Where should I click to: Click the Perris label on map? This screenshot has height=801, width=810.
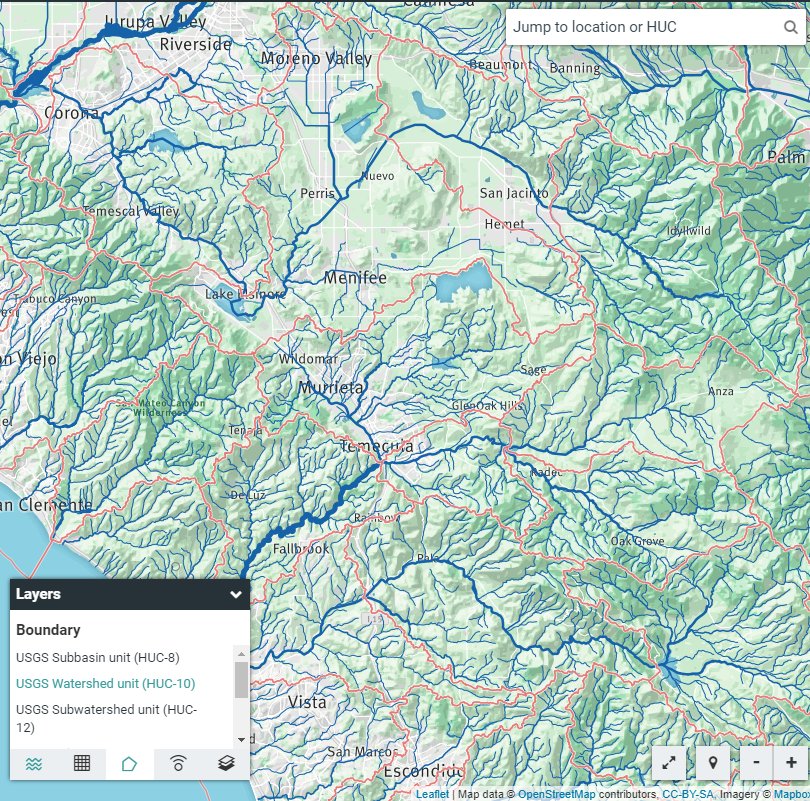coord(317,194)
